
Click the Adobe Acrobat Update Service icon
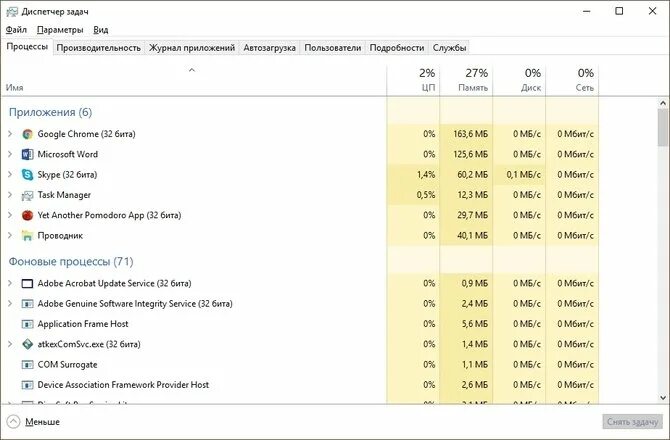click(27, 283)
